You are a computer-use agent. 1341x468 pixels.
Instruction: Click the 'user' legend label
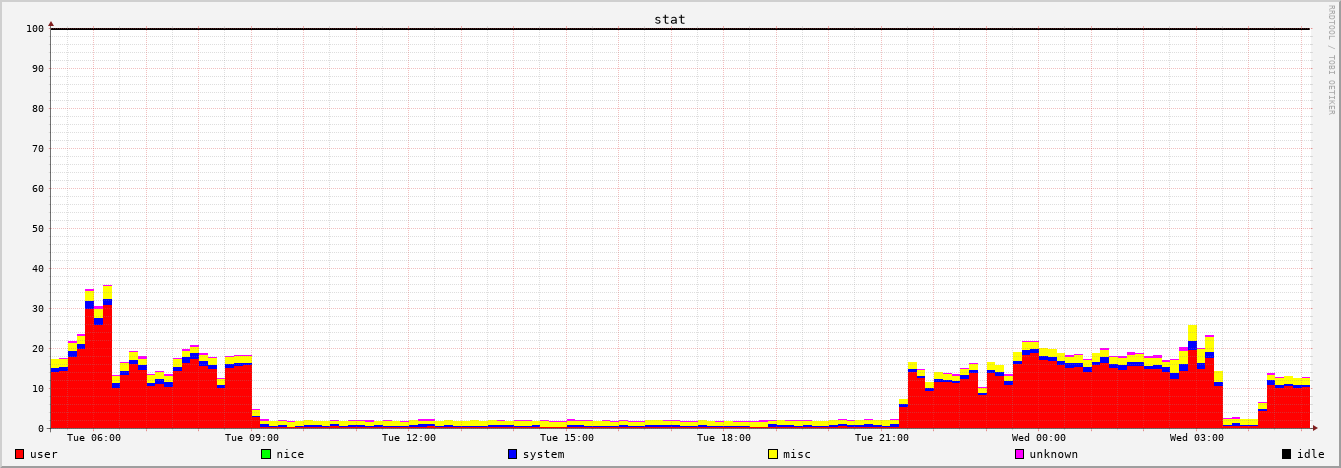tap(43, 454)
